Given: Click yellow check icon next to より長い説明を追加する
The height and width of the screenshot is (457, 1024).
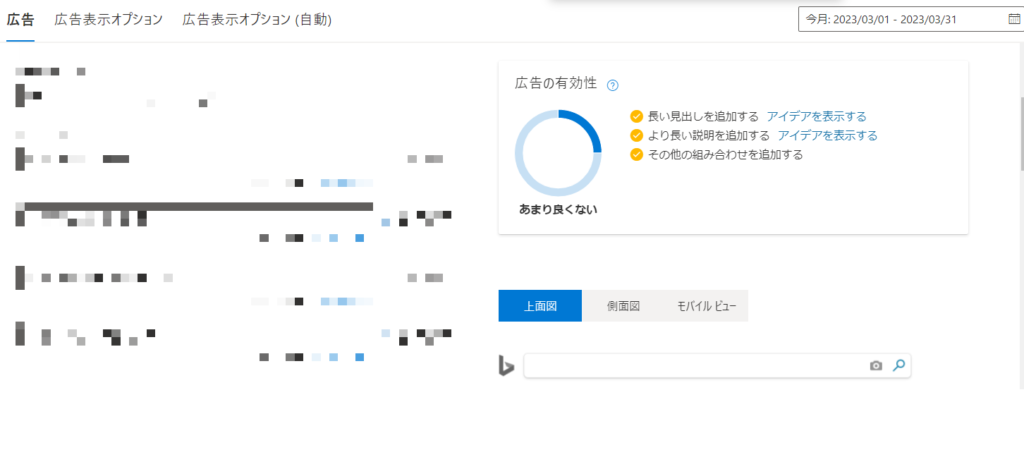Looking at the screenshot, I should click(637, 135).
